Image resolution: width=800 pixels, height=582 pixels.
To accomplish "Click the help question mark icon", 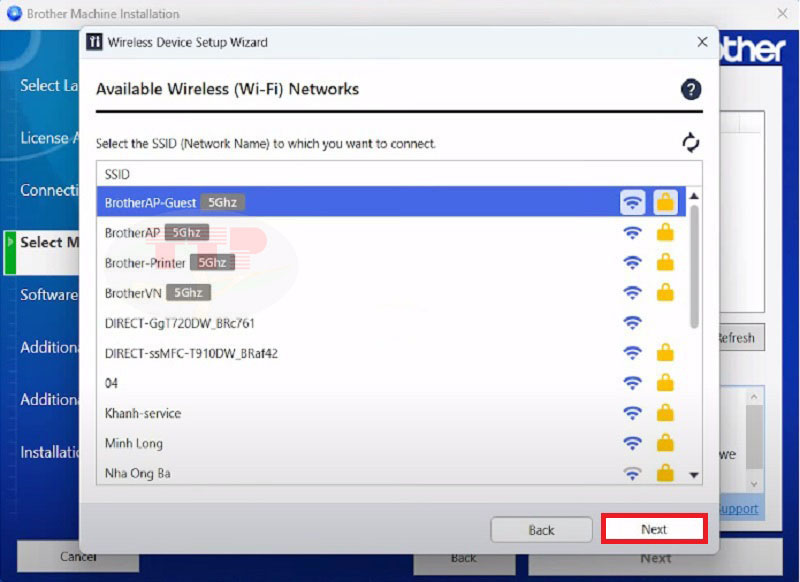I will coord(691,90).
